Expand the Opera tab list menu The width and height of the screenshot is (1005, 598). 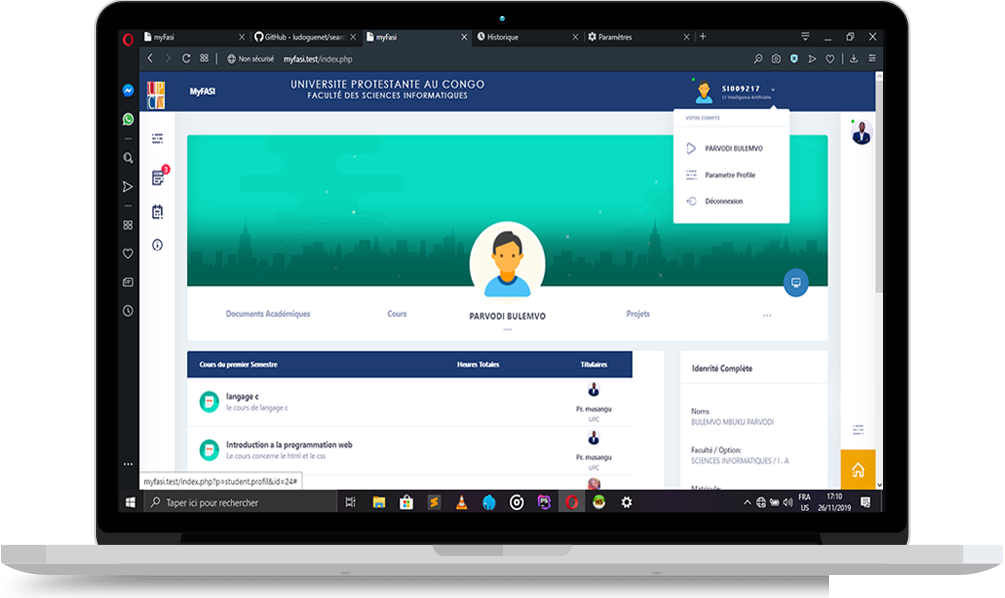click(806, 37)
